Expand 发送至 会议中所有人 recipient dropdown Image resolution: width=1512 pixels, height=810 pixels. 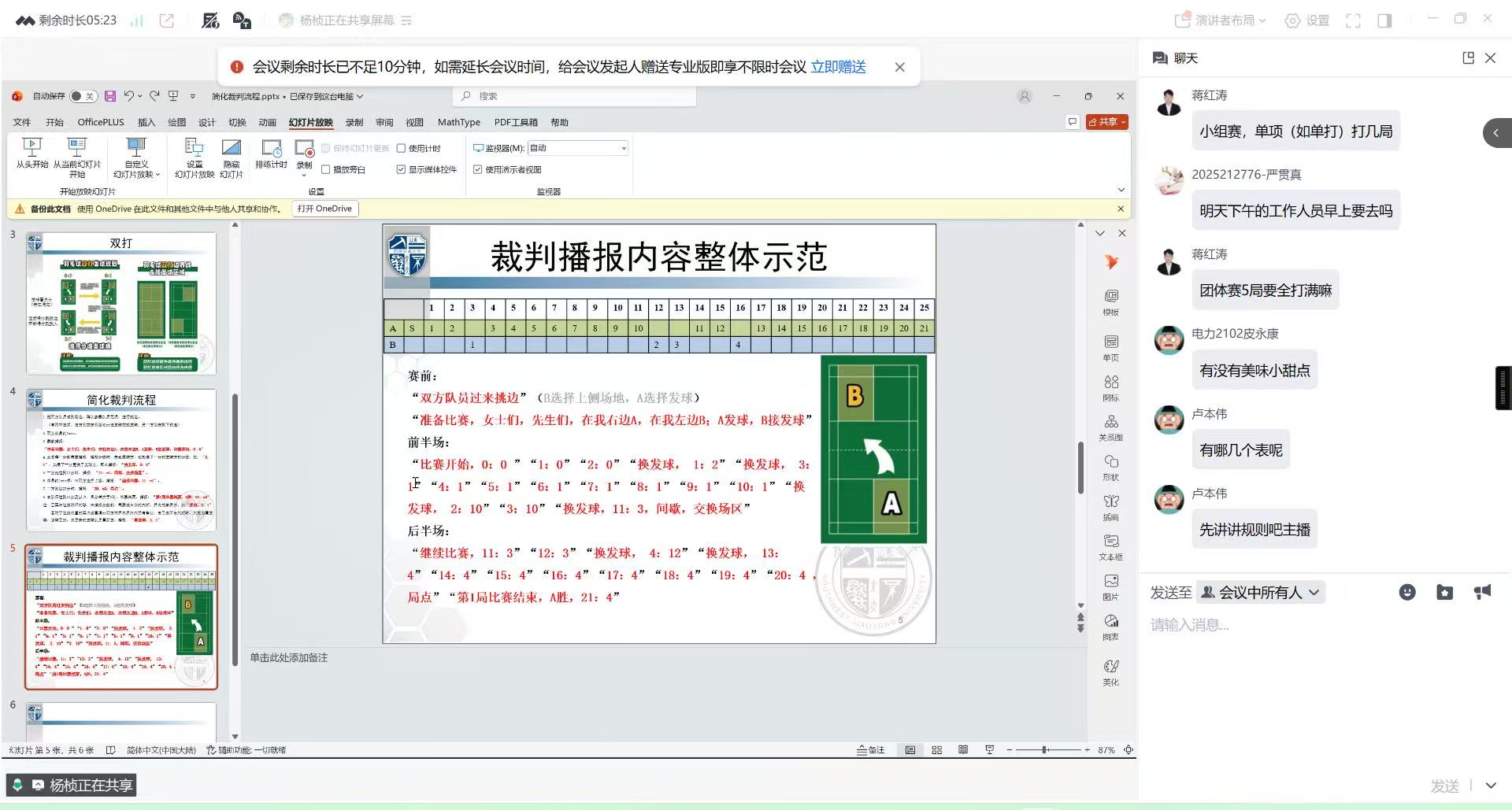[1261, 593]
